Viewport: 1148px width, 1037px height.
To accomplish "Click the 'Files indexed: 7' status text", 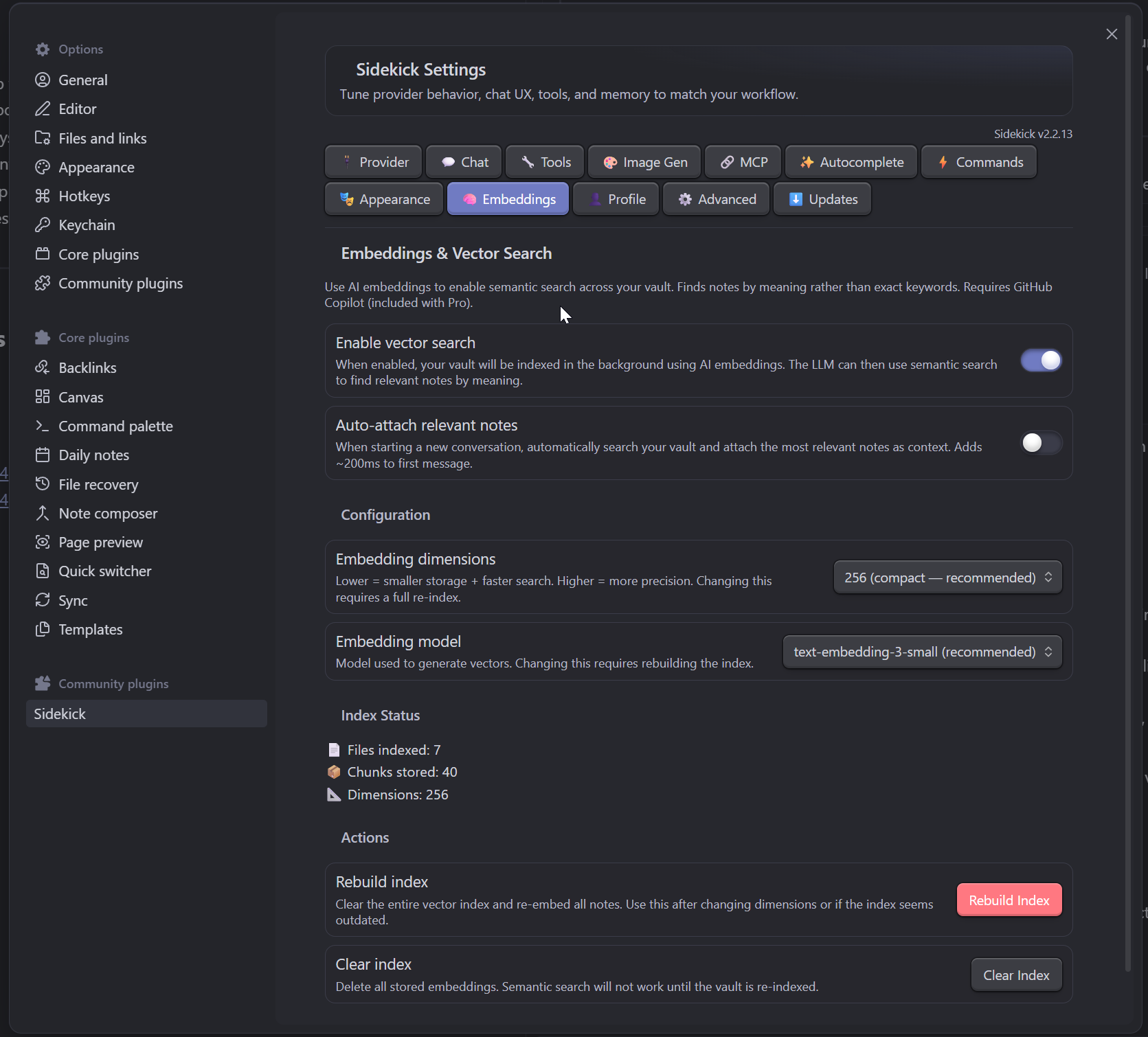I will tap(394, 750).
